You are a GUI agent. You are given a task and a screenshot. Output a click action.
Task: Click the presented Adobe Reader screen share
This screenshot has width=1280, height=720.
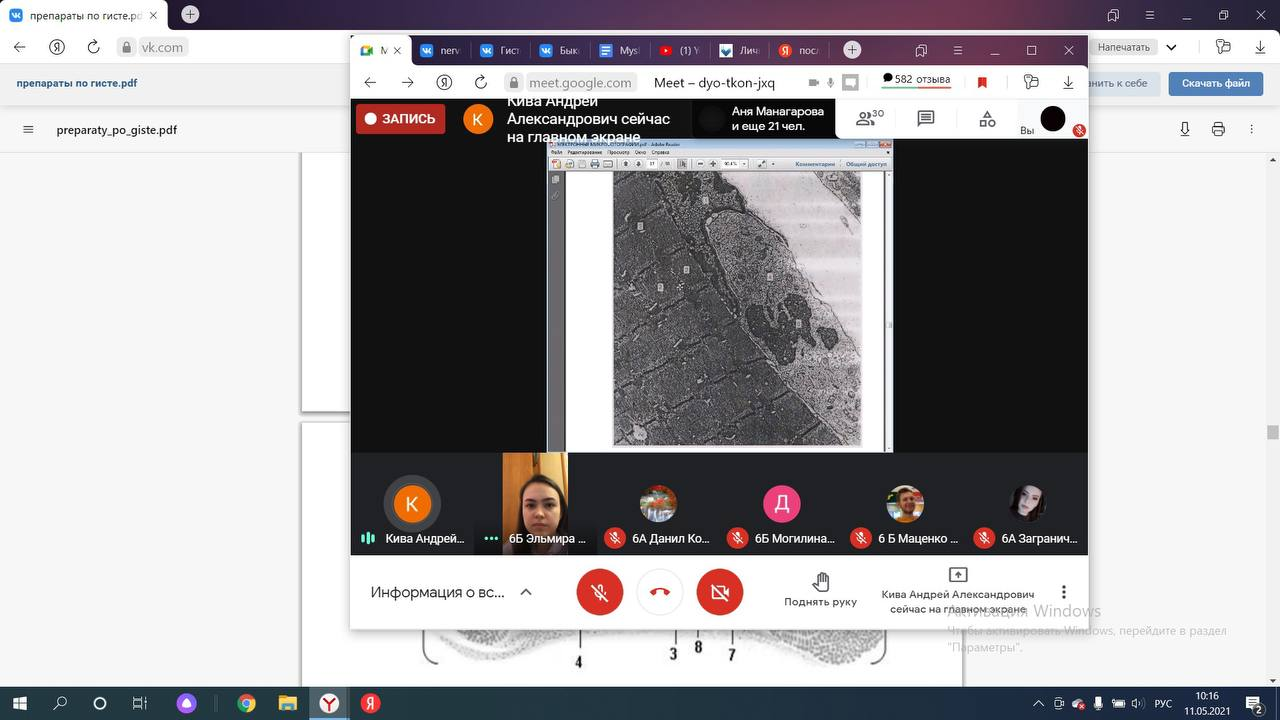coord(720,295)
